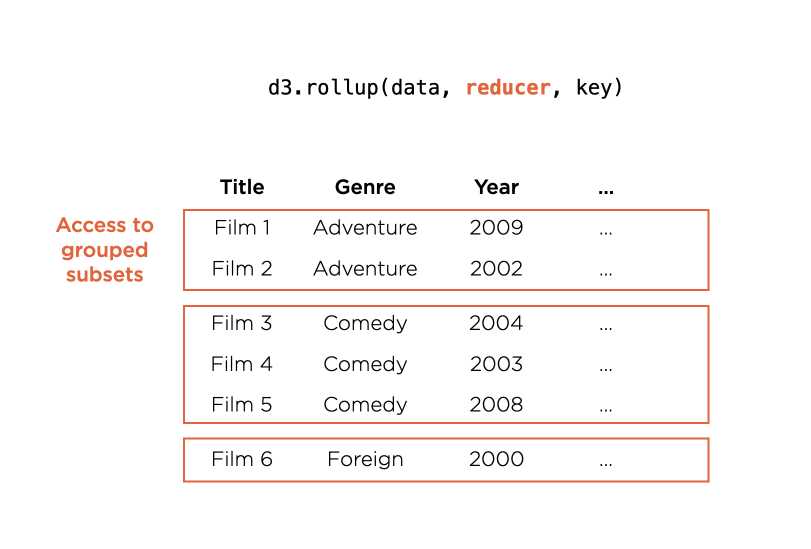Select the 'Film 6' title cell
811x549 pixels.
242,459
